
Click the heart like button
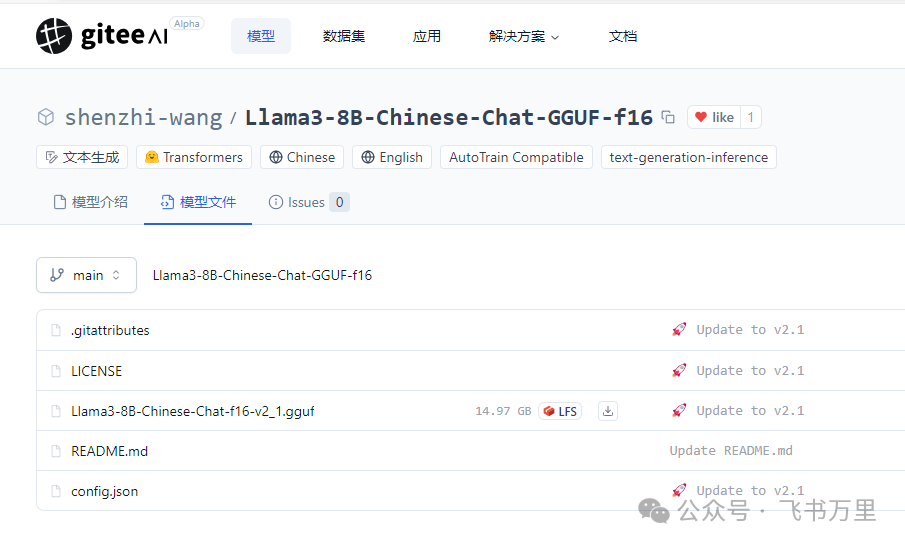pos(714,117)
